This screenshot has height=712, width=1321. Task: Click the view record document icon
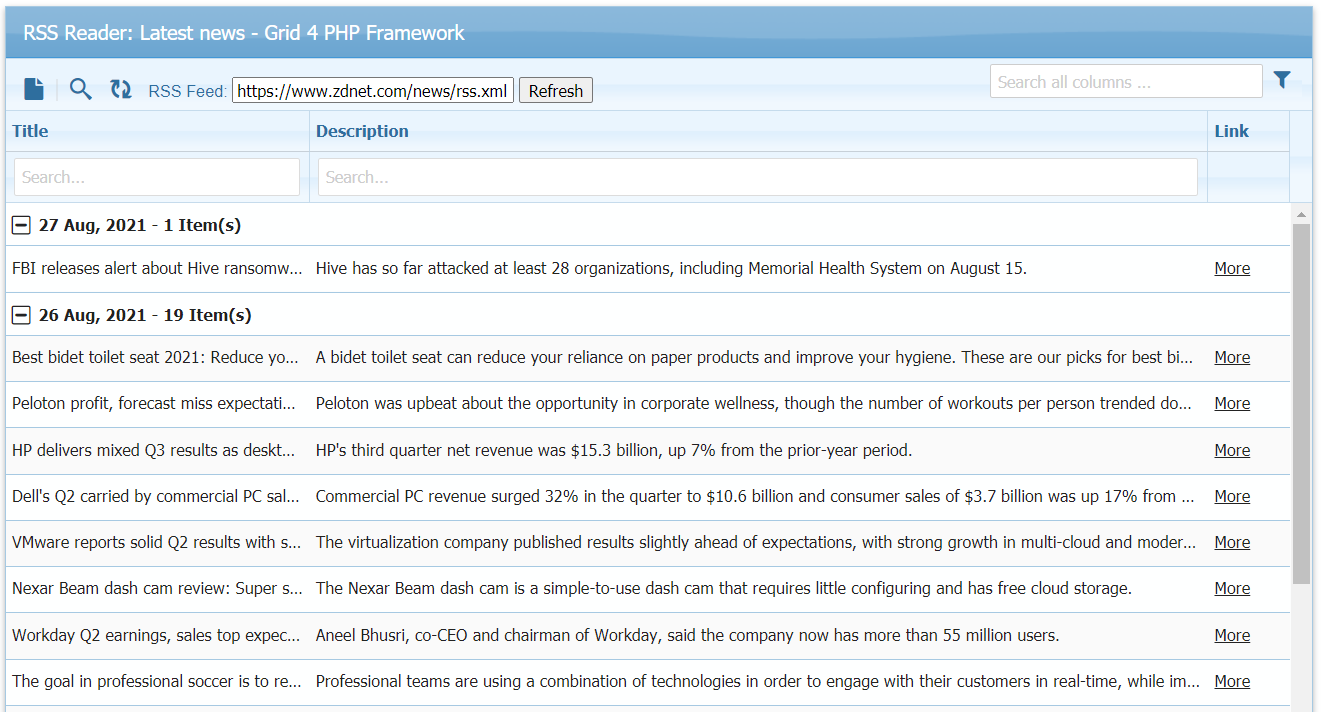pyautogui.click(x=34, y=90)
